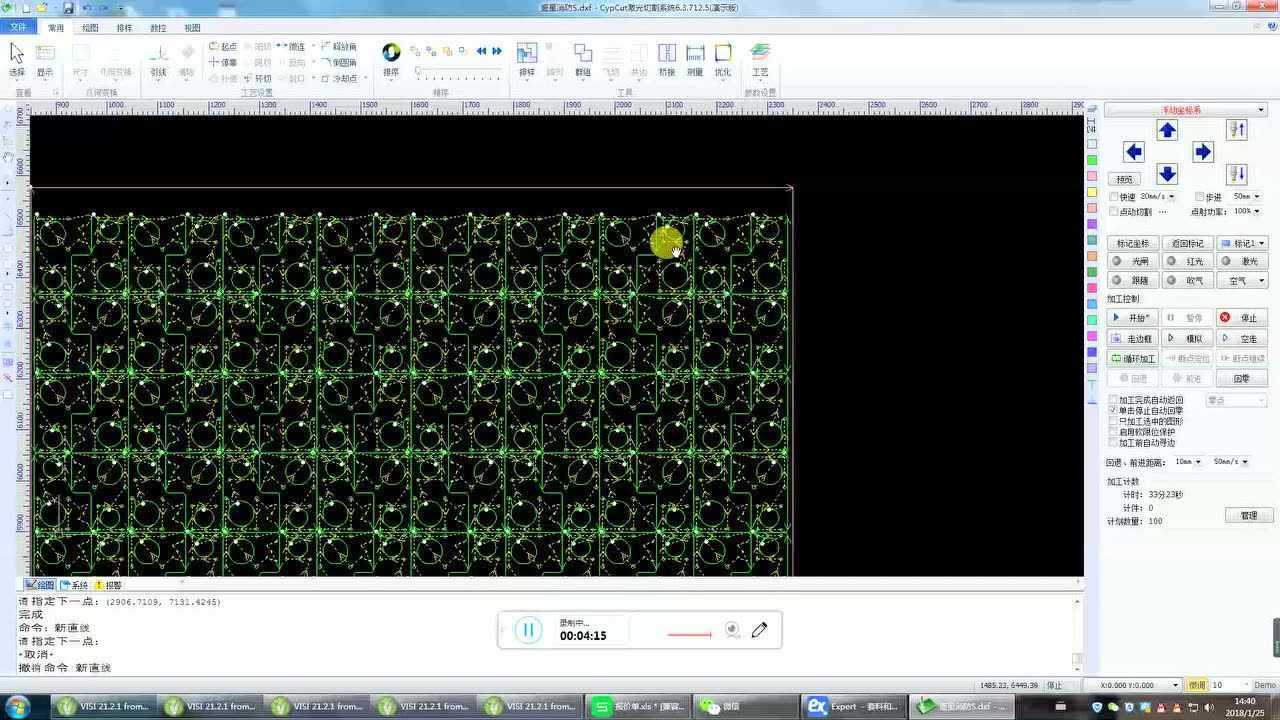Click the 选择 (Select) arrow tool
This screenshot has height=720, width=1280.
[16, 59]
